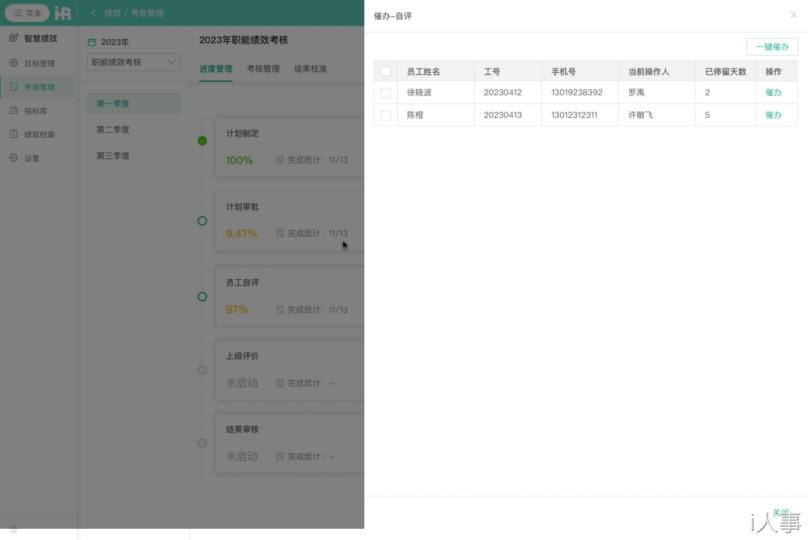The image size is (808, 540).
Task: Click the 绩效档案 sidebar icon
Action: pos(14,134)
